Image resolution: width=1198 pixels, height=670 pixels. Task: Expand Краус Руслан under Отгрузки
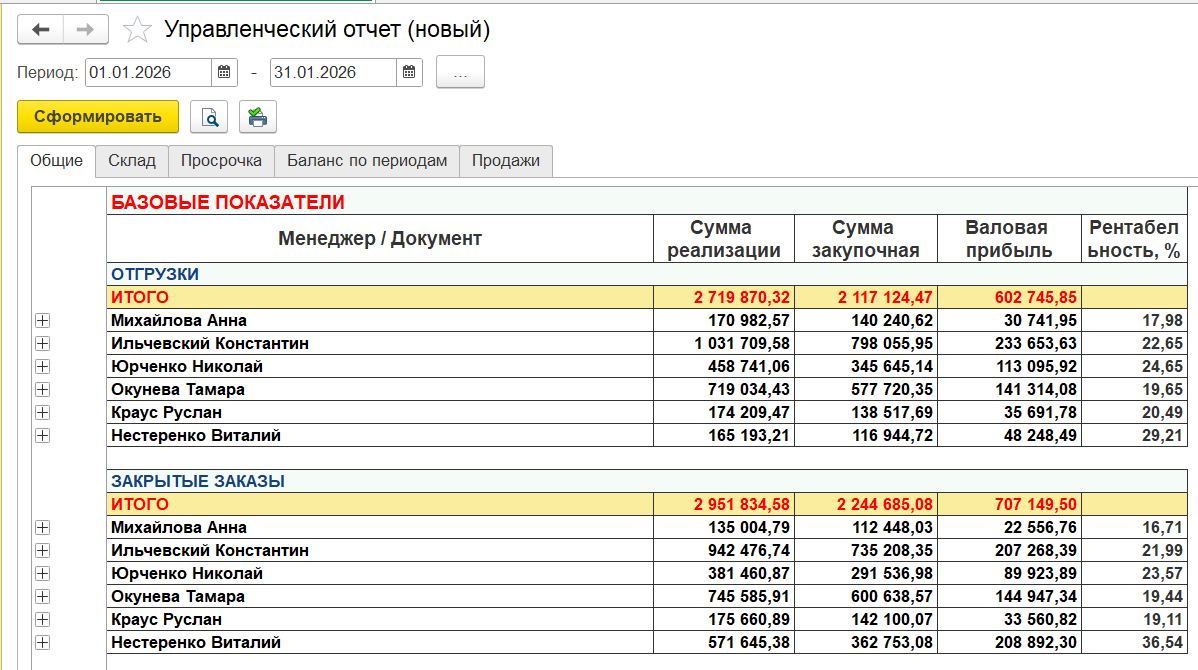pyautogui.click(x=43, y=413)
